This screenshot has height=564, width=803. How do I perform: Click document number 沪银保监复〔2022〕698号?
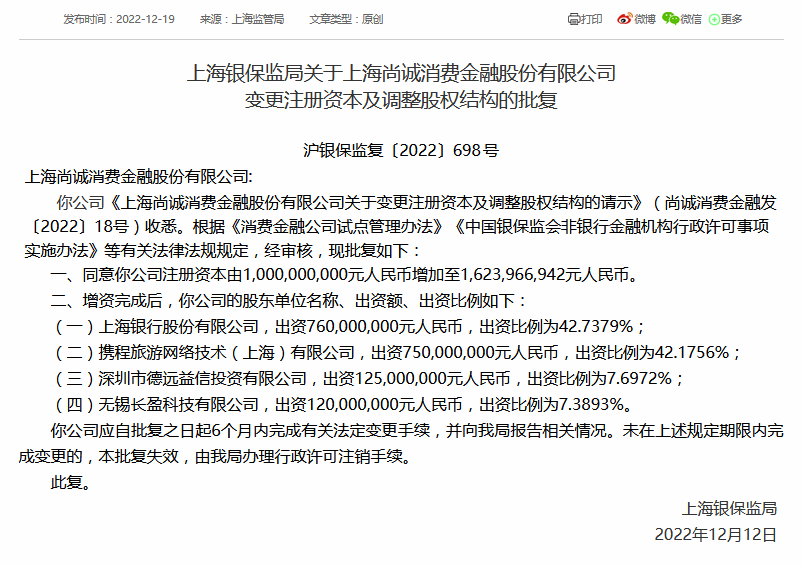[x=401, y=151]
